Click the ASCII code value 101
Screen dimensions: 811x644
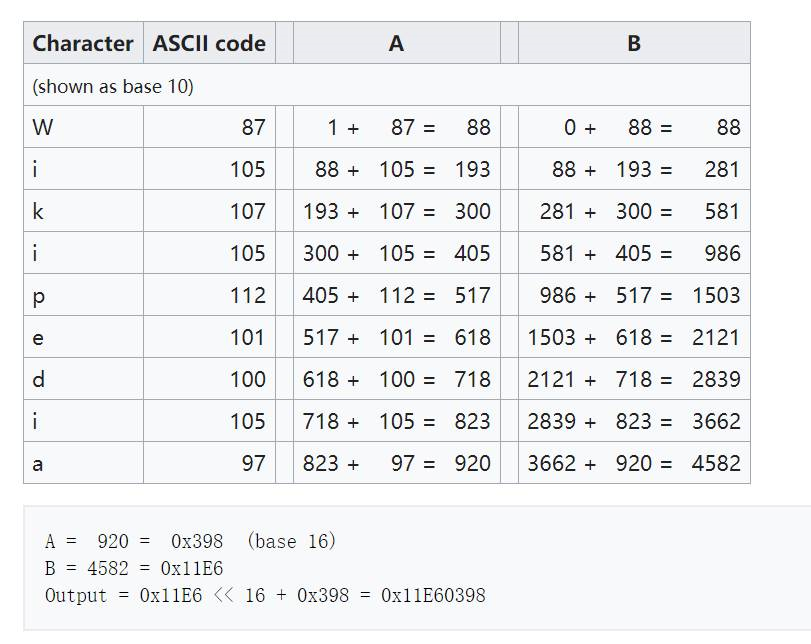coord(247,337)
